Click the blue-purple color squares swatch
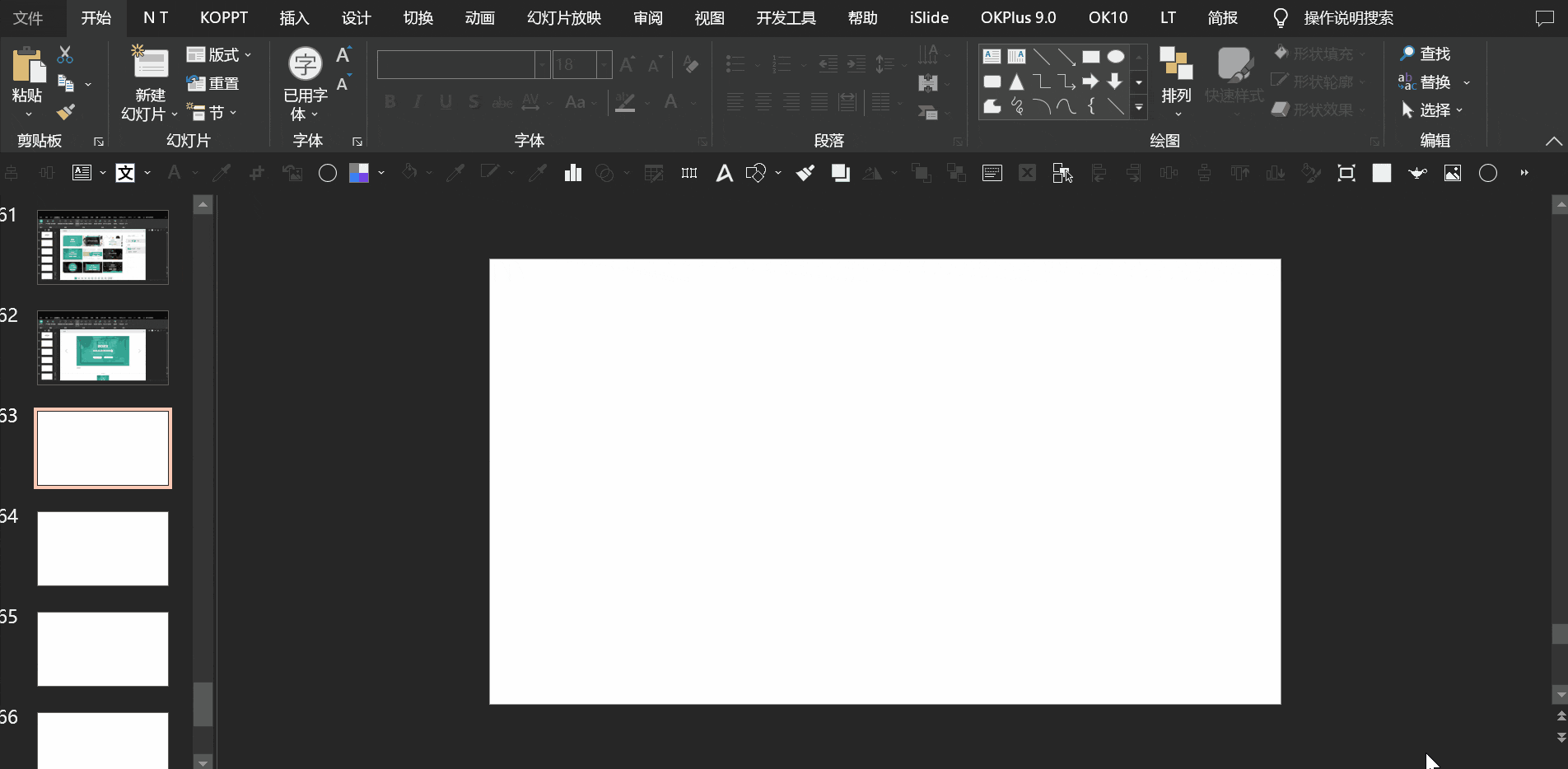Screen dimensions: 1568x769 pyautogui.click(x=359, y=173)
